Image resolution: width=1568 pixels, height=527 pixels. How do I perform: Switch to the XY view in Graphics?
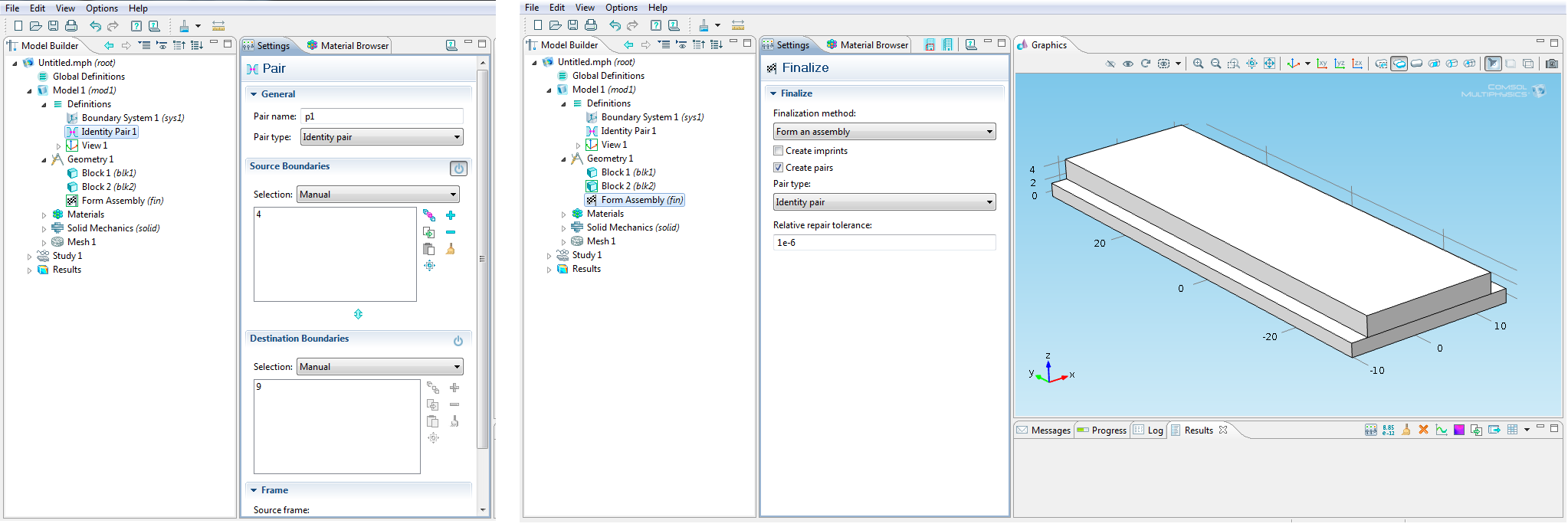1321,64
